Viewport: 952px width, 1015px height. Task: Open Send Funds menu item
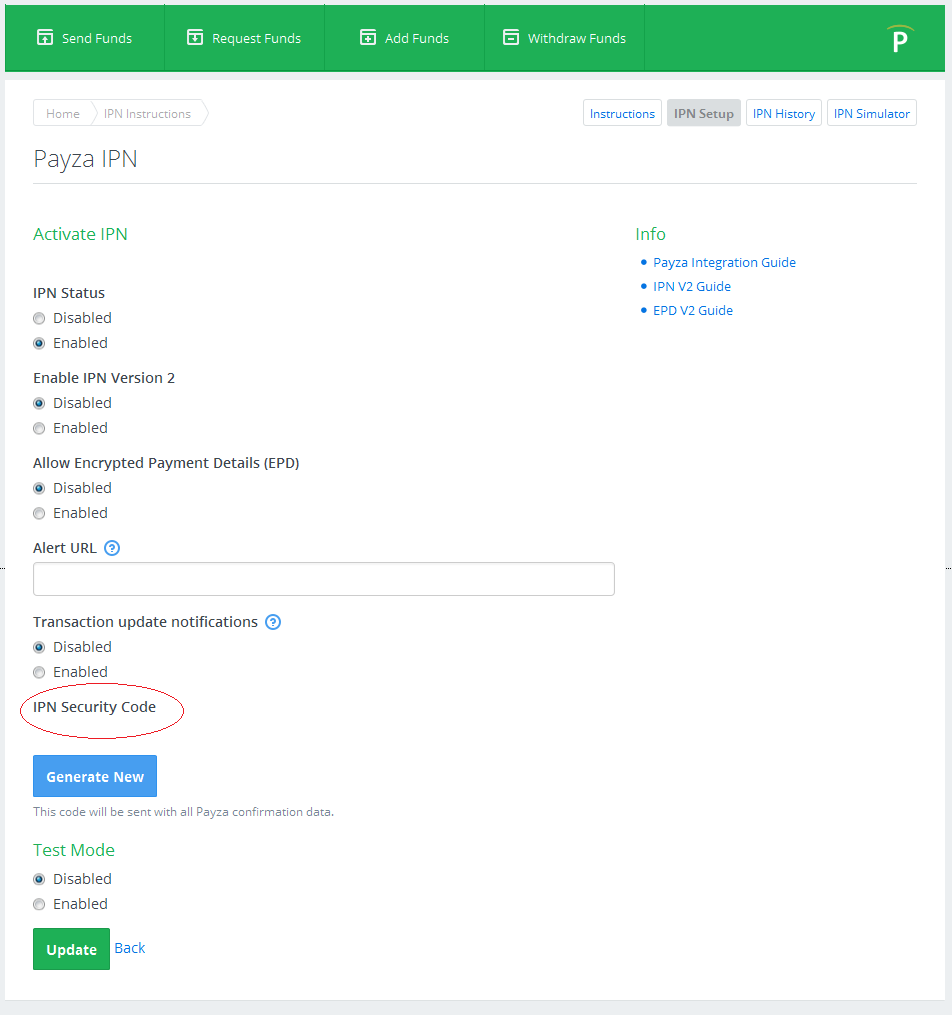85,38
